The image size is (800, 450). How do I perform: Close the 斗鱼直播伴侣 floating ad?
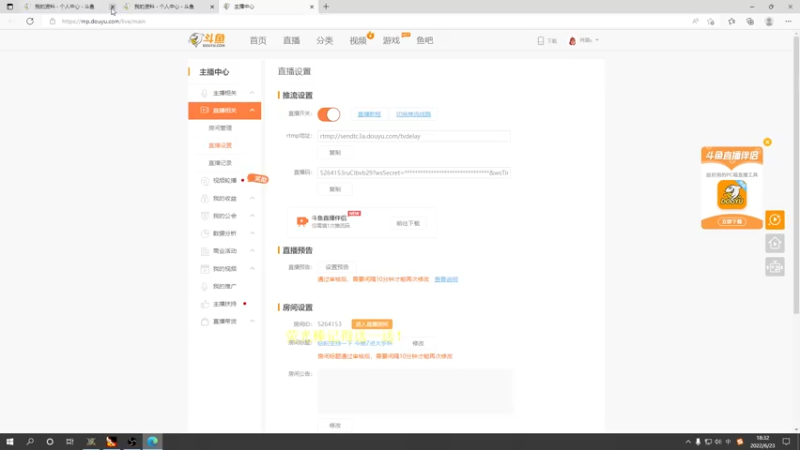pyautogui.click(x=767, y=142)
